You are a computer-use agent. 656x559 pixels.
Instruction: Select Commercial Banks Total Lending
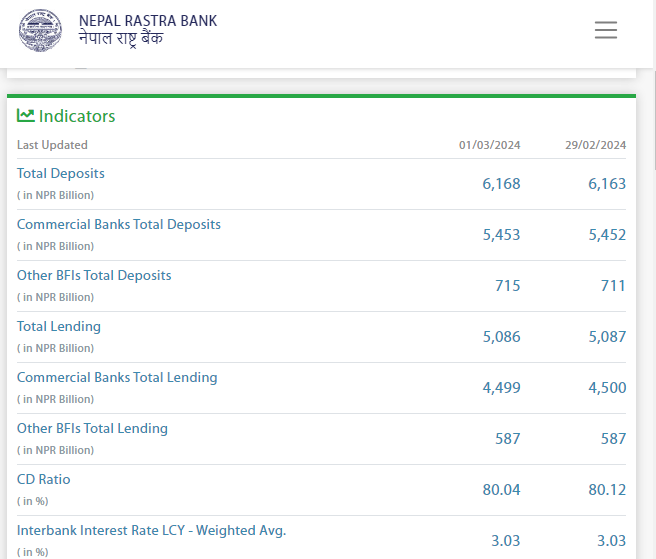[x=117, y=378]
